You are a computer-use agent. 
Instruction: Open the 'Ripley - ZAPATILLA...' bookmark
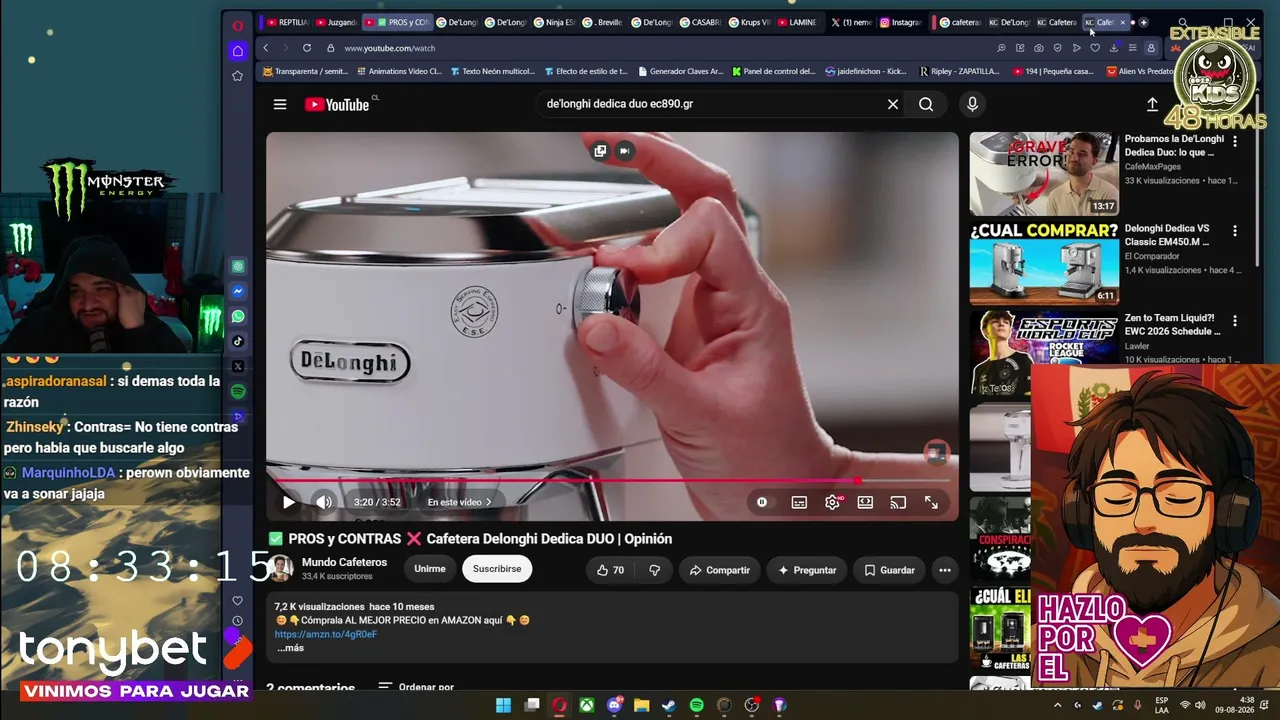point(959,72)
